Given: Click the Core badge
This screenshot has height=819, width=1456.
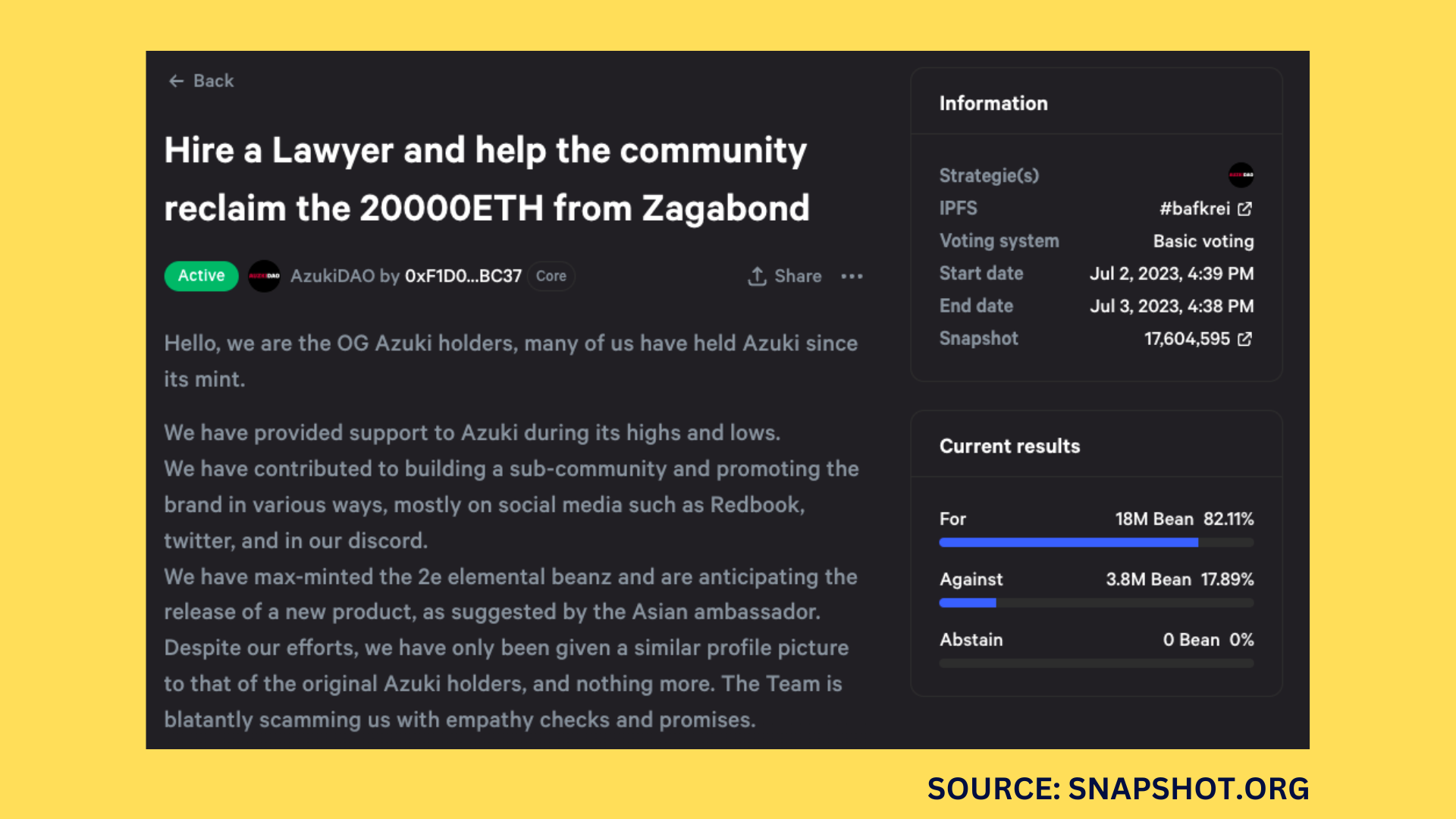Looking at the screenshot, I should (551, 276).
